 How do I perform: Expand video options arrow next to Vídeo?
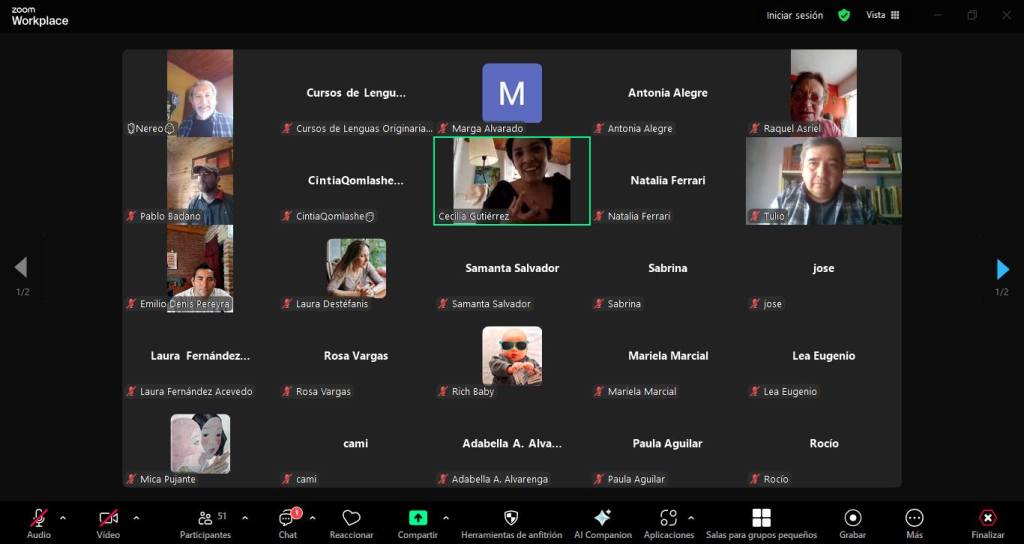point(136,518)
